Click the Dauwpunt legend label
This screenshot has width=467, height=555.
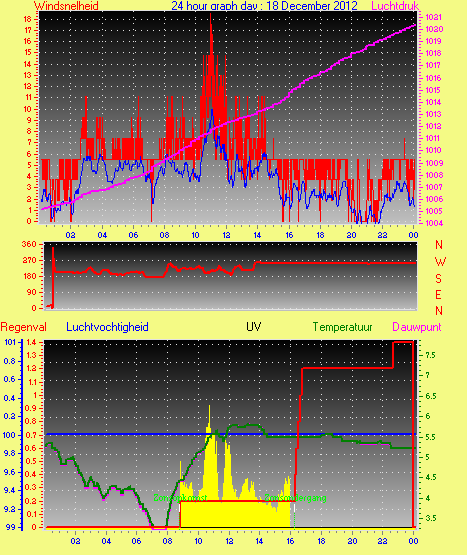417,327
